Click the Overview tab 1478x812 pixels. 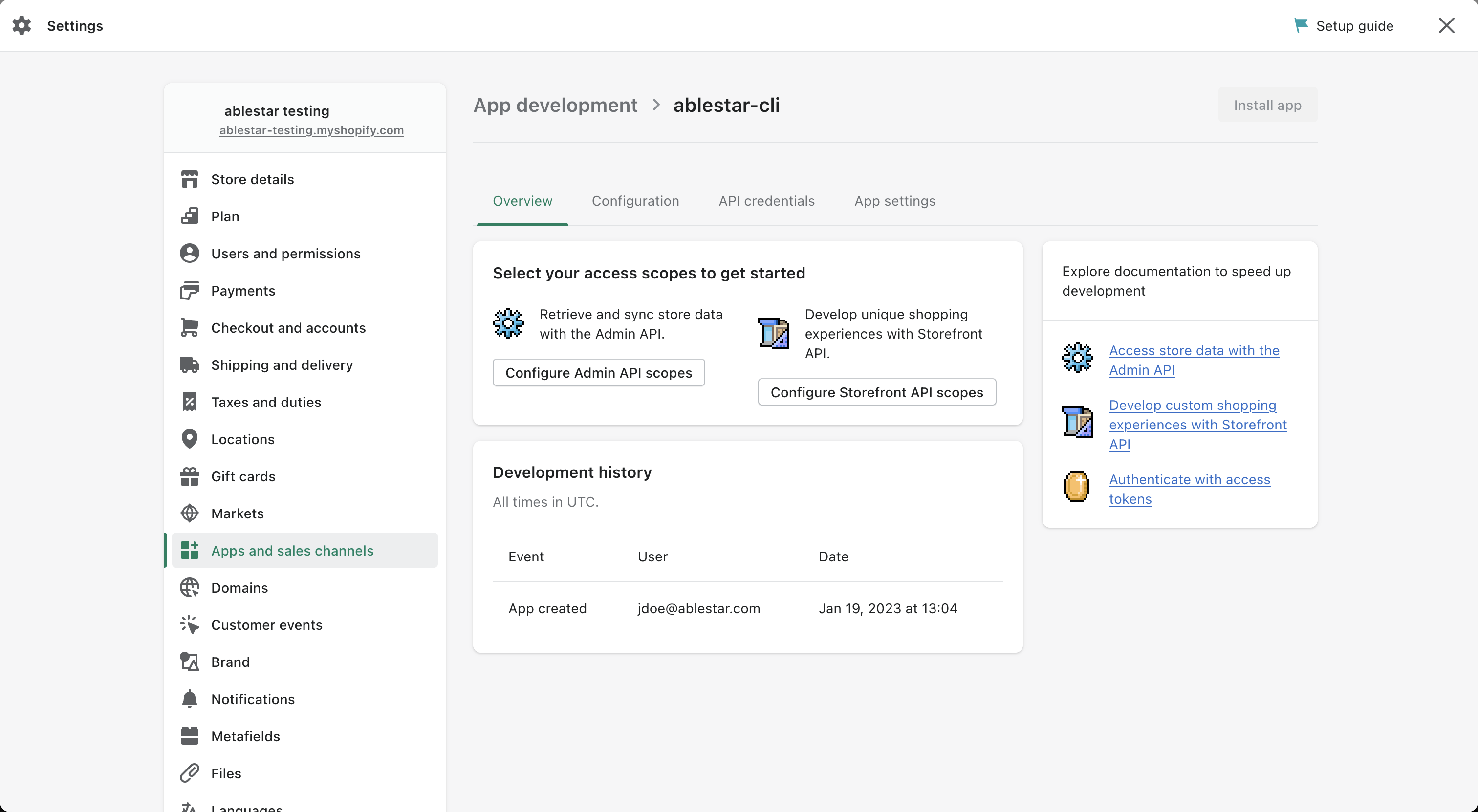click(x=523, y=201)
